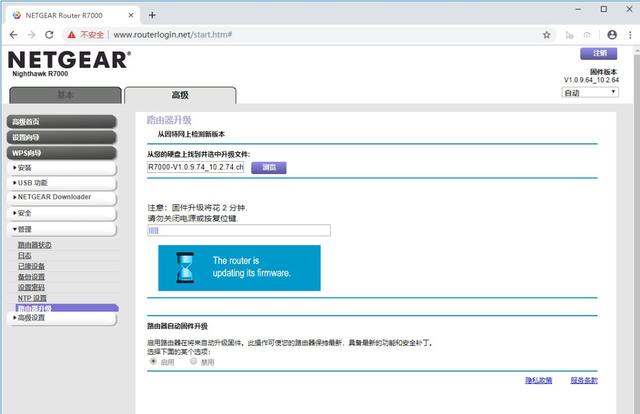Screen dimensions: 640x414
Task: Select the disable auto-upgrade radio button
Action: 193,361
